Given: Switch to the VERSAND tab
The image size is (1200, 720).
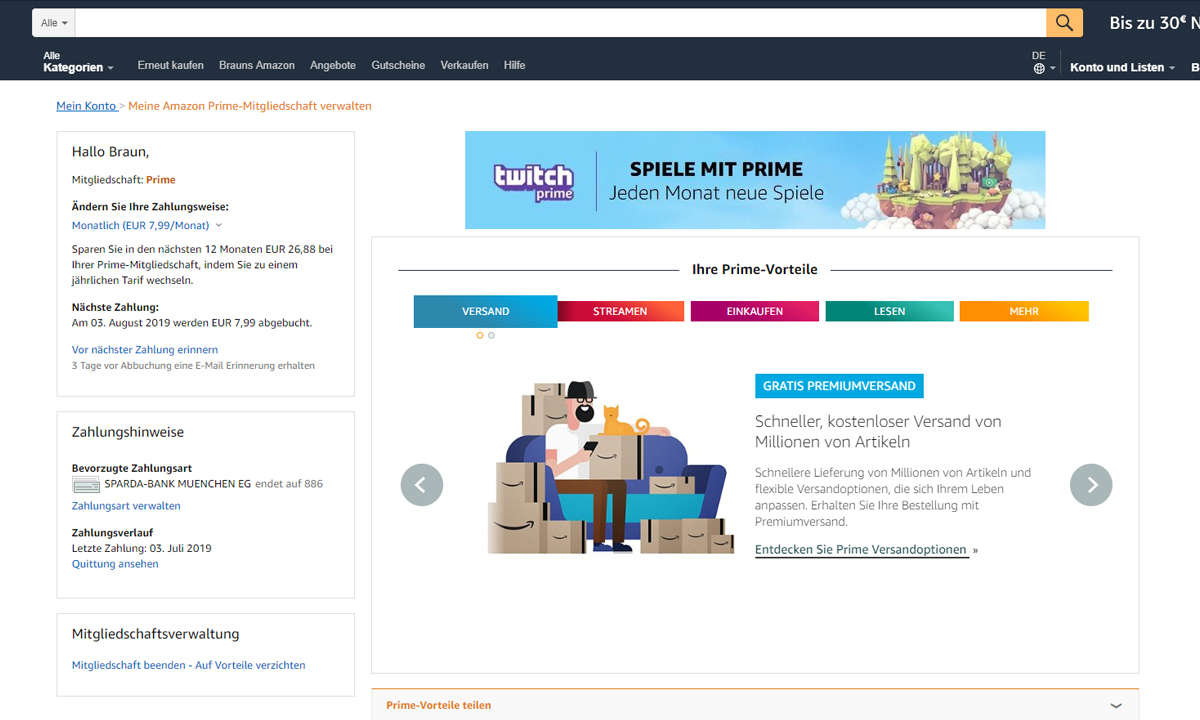Looking at the screenshot, I should coord(485,311).
